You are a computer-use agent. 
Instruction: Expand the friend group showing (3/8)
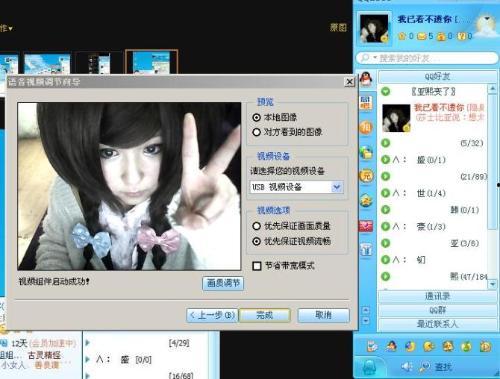(386, 243)
